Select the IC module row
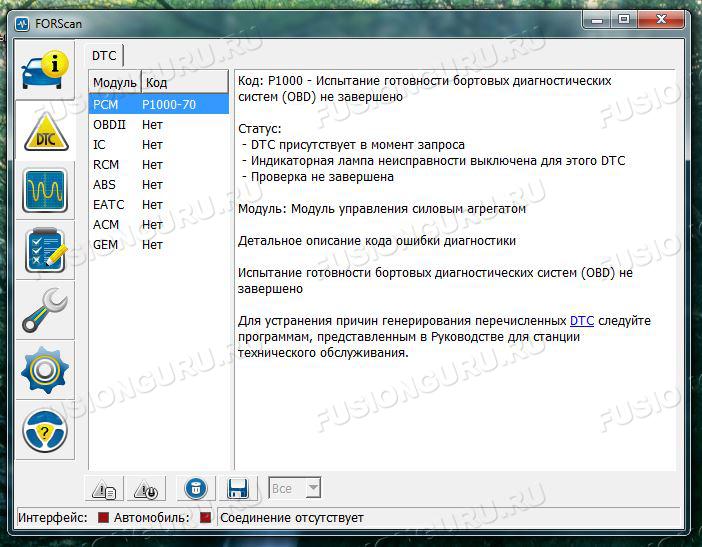The width and height of the screenshot is (702, 547). tap(158, 145)
